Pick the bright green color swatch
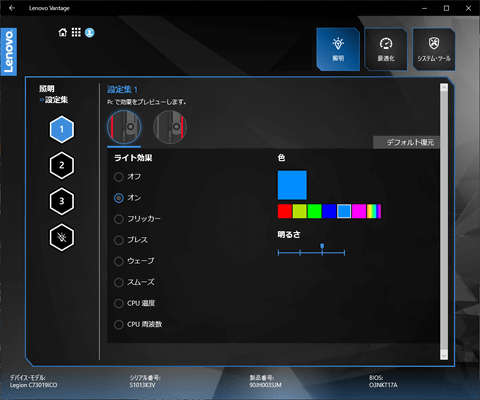This screenshot has width=480, height=400. (314, 211)
